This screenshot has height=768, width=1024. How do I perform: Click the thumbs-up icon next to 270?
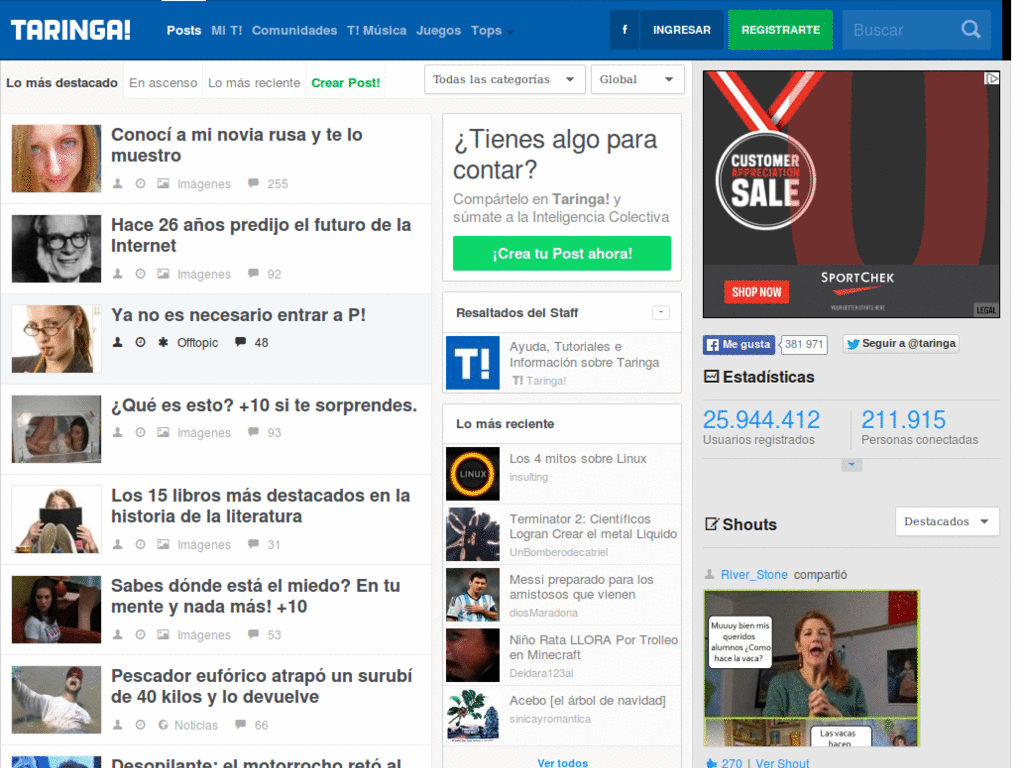tap(711, 763)
